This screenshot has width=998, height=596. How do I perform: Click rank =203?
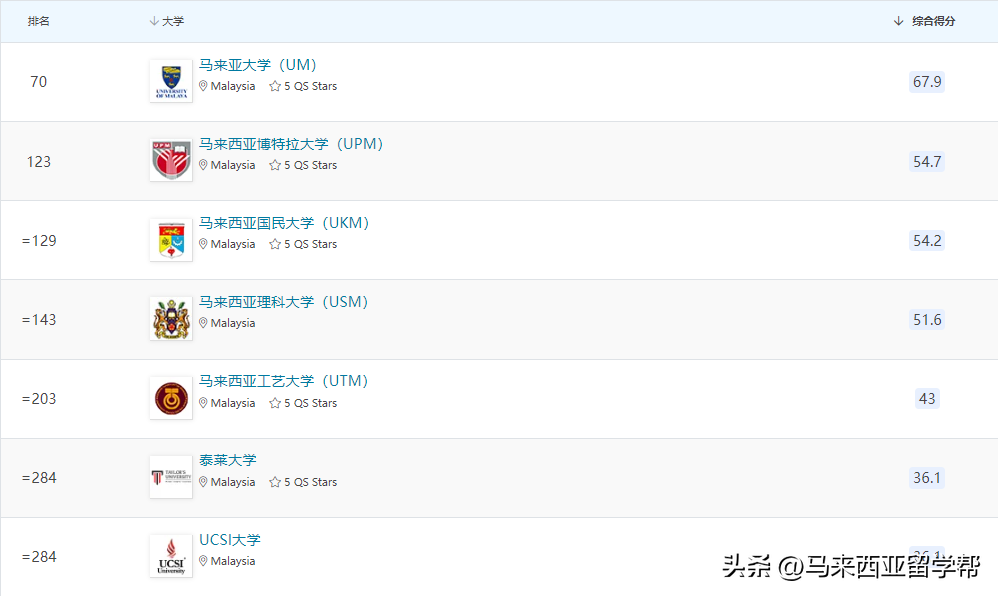coord(39,399)
